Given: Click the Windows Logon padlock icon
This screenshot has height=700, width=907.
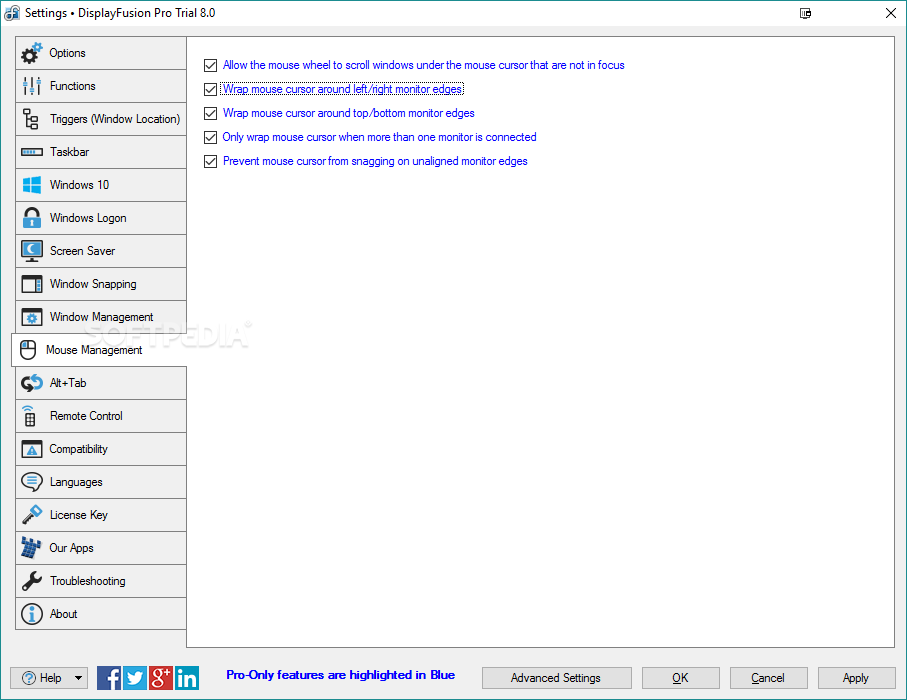Looking at the screenshot, I should (32, 218).
